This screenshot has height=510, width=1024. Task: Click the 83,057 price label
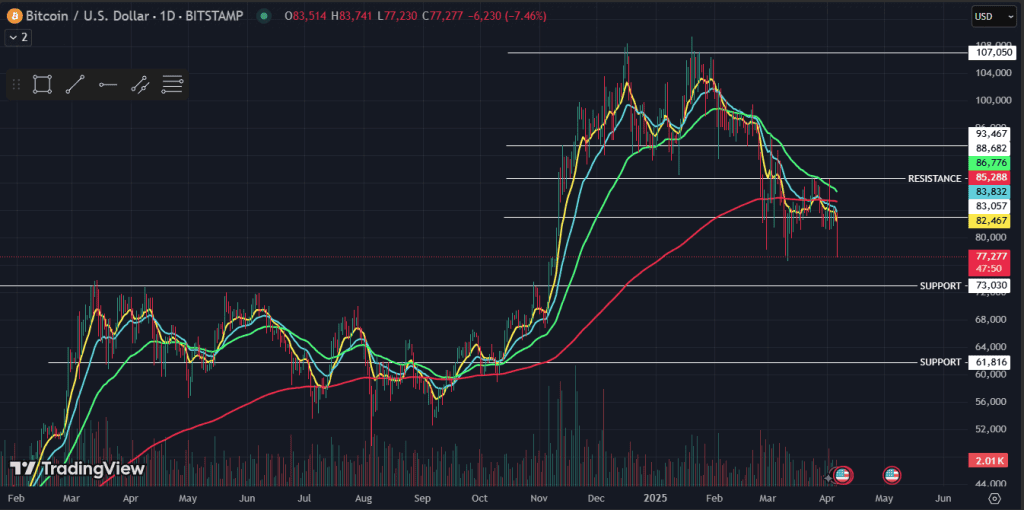coord(989,206)
